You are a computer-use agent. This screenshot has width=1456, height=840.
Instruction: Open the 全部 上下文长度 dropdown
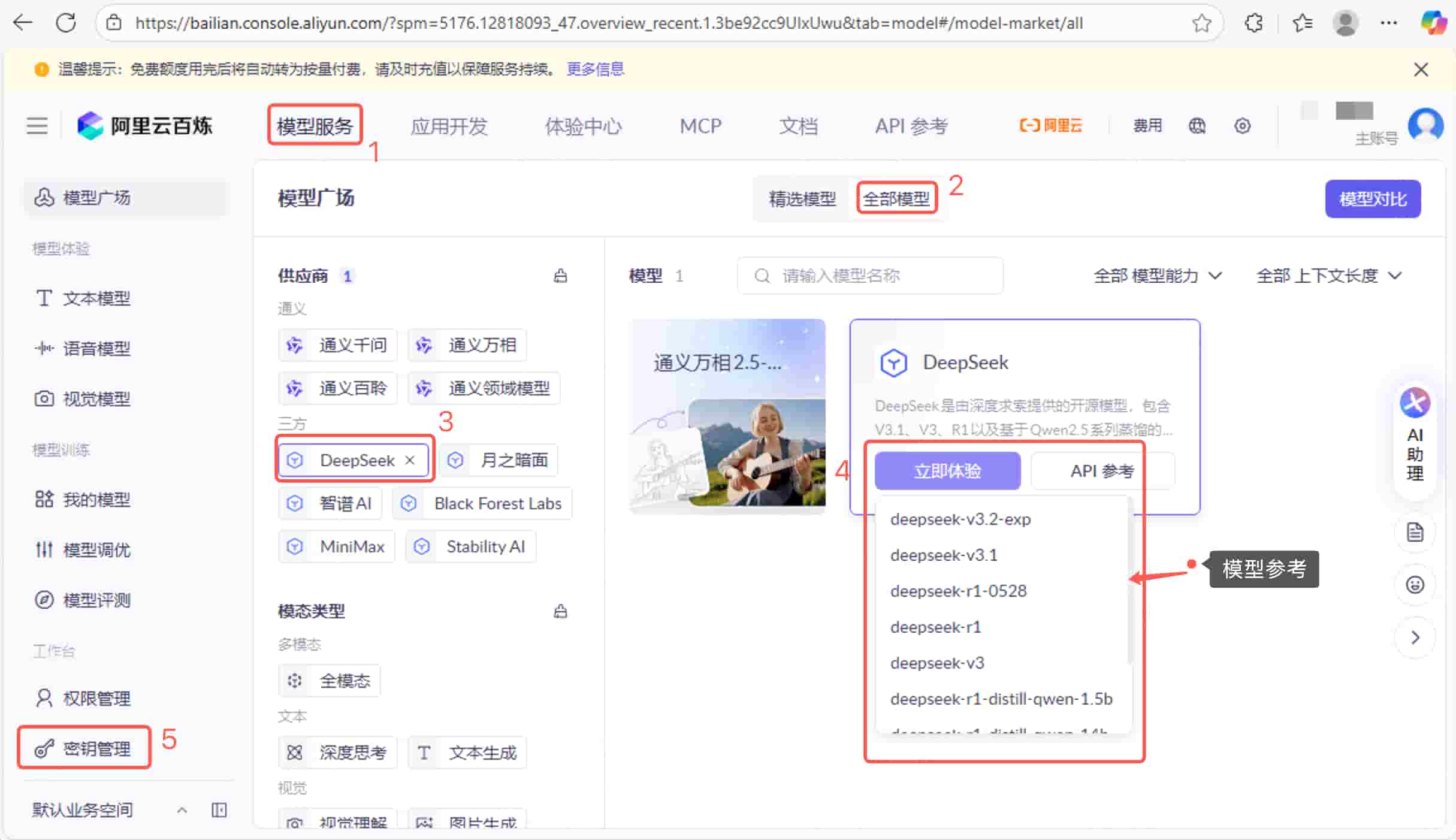[x=1329, y=276]
